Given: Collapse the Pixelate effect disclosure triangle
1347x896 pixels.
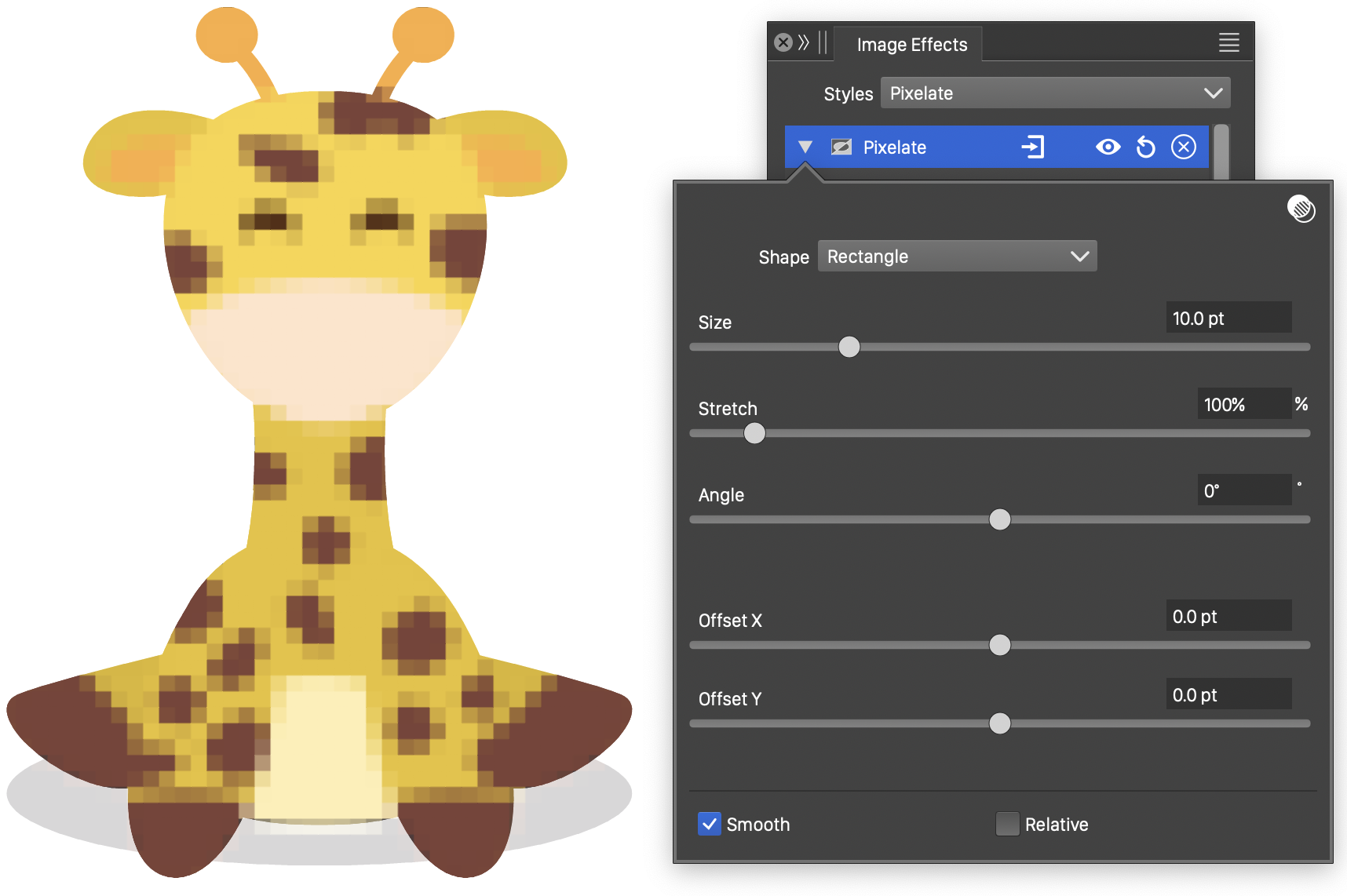Looking at the screenshot, I should (805, 148).
